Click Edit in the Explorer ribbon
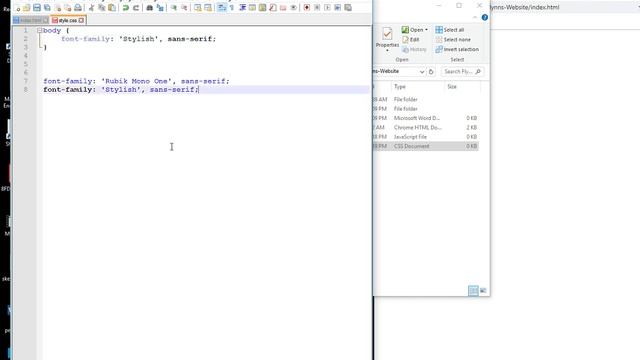 411,40
